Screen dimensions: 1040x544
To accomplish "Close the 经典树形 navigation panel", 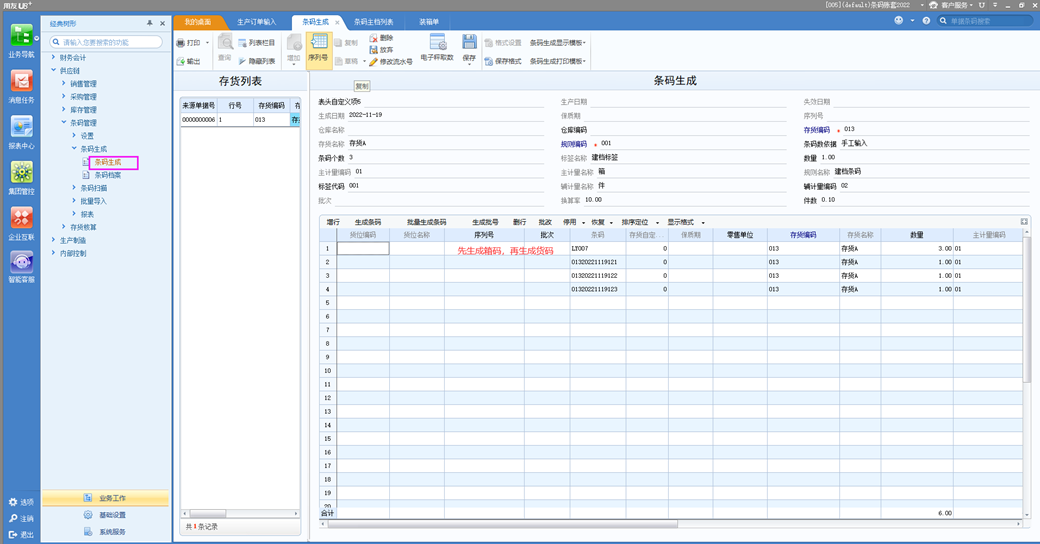I will 162,23.
